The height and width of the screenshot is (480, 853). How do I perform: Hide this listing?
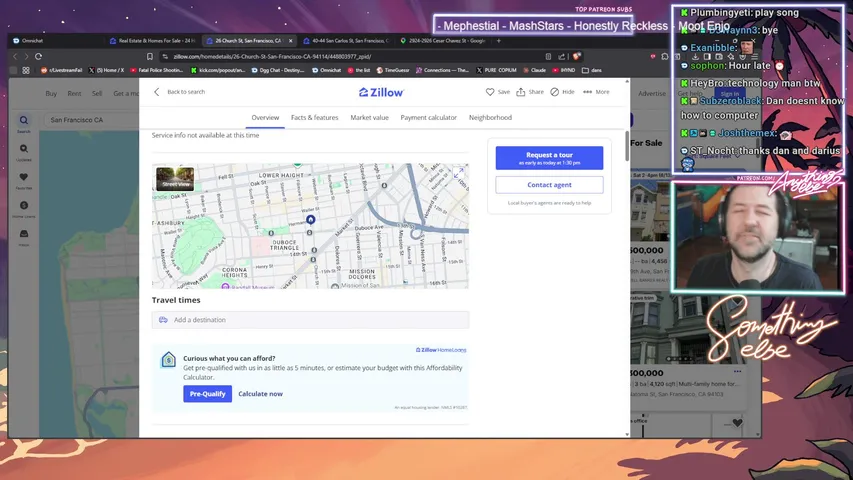[563, 92]
